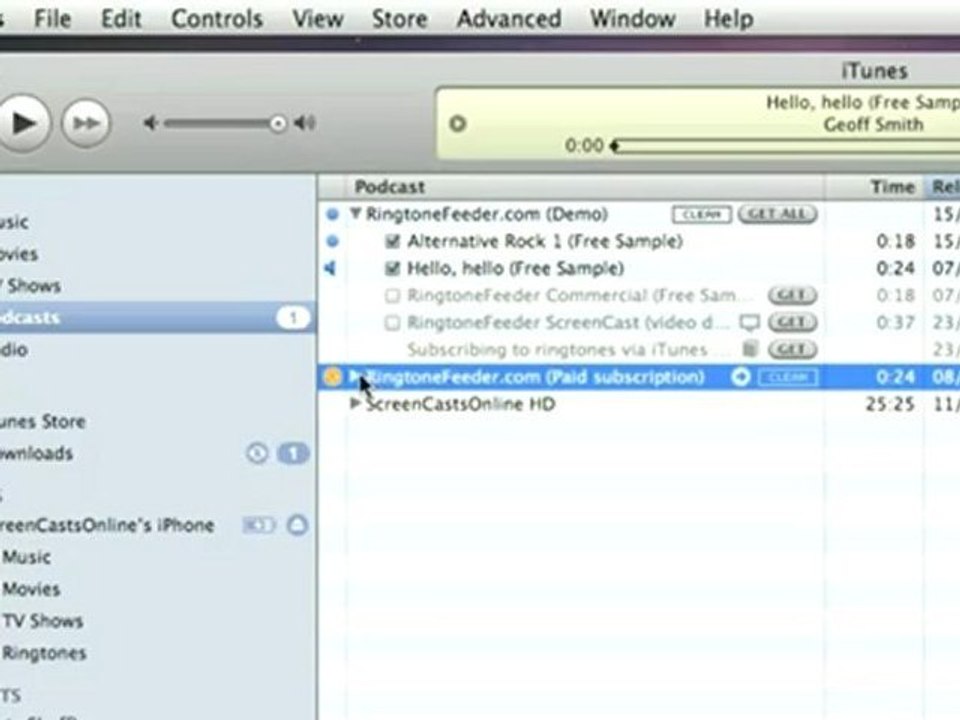Click the circular arrow icon in now-playing display
This screenshot has width=960, height=720.
(458, 124)
